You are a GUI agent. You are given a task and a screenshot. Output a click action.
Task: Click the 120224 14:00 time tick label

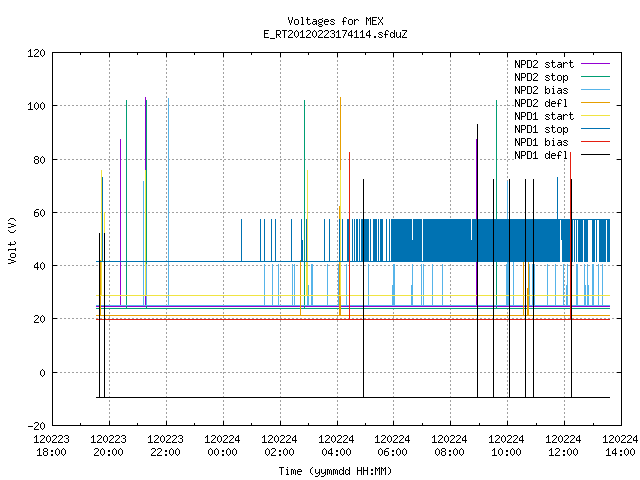620,446
